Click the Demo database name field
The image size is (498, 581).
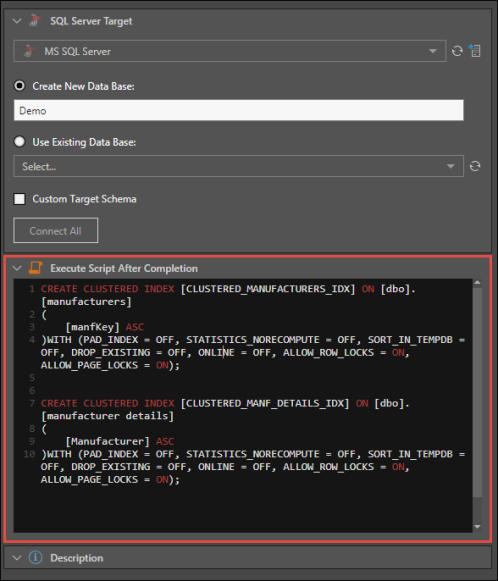tap(238, 110)
